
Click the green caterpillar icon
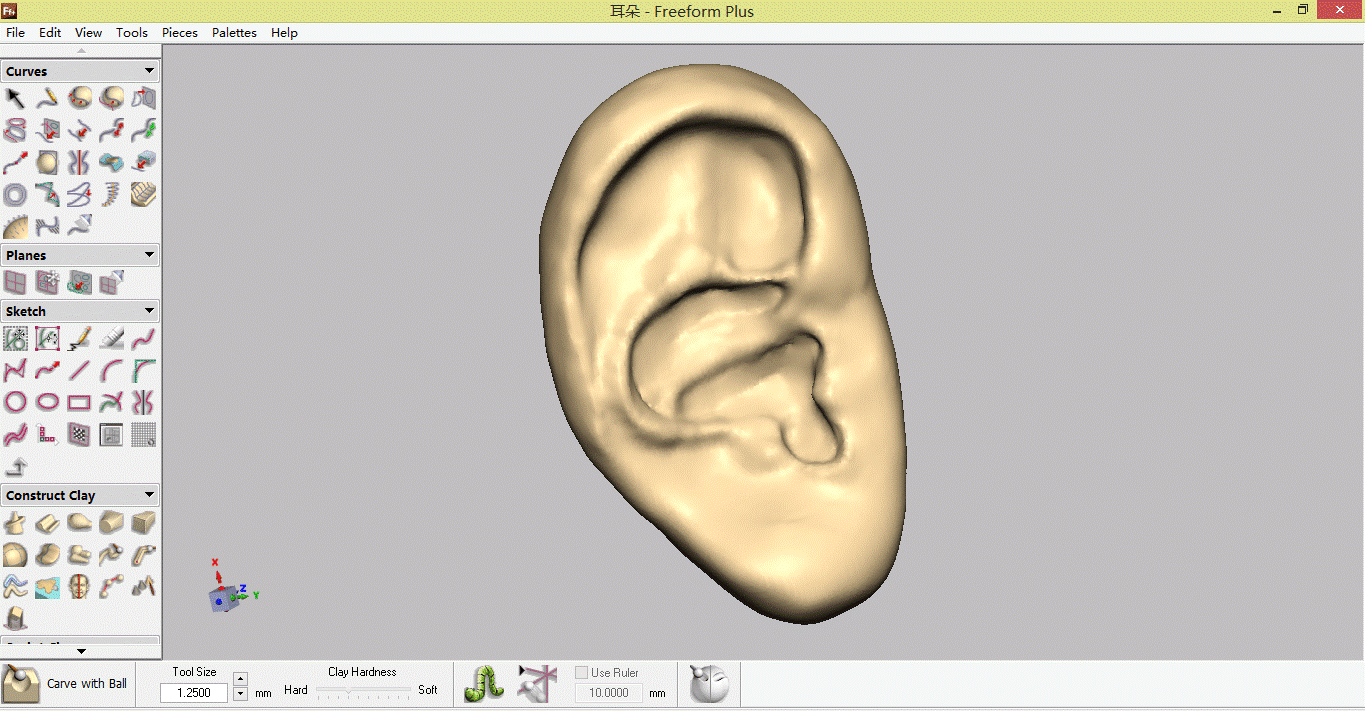coord(484,684)
